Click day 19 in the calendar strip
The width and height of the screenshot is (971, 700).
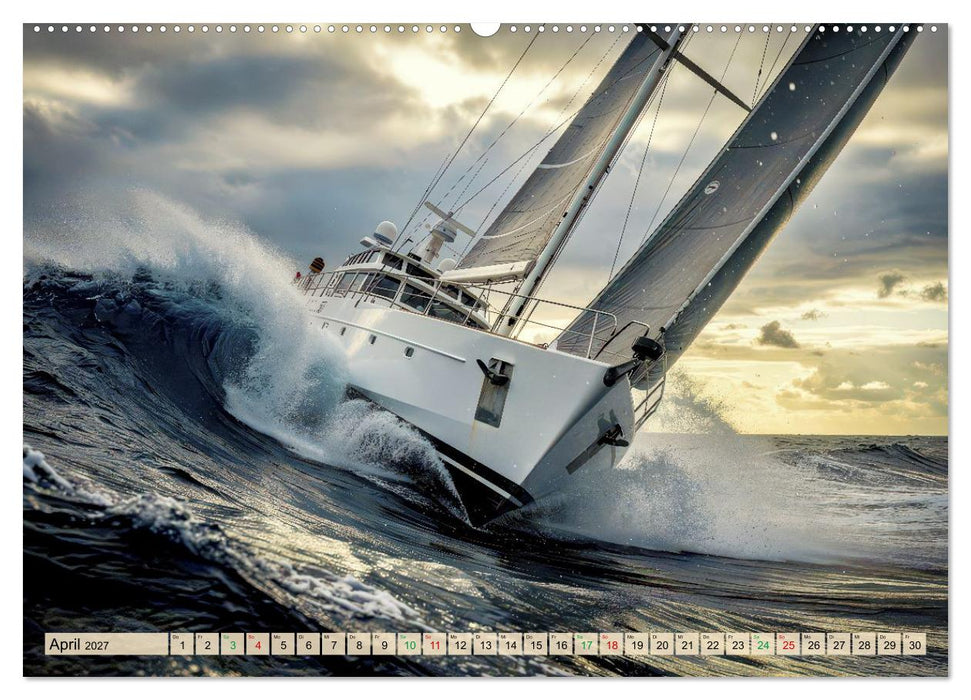[637, 644]
